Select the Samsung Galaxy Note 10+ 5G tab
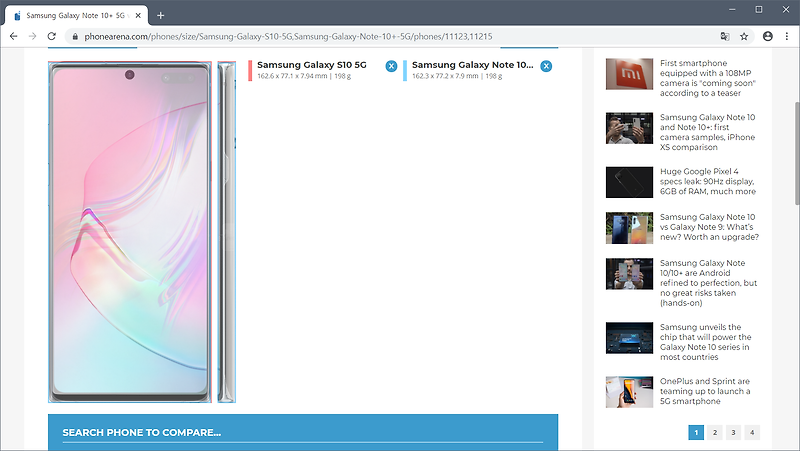800x451 pixels. point(77,15)
